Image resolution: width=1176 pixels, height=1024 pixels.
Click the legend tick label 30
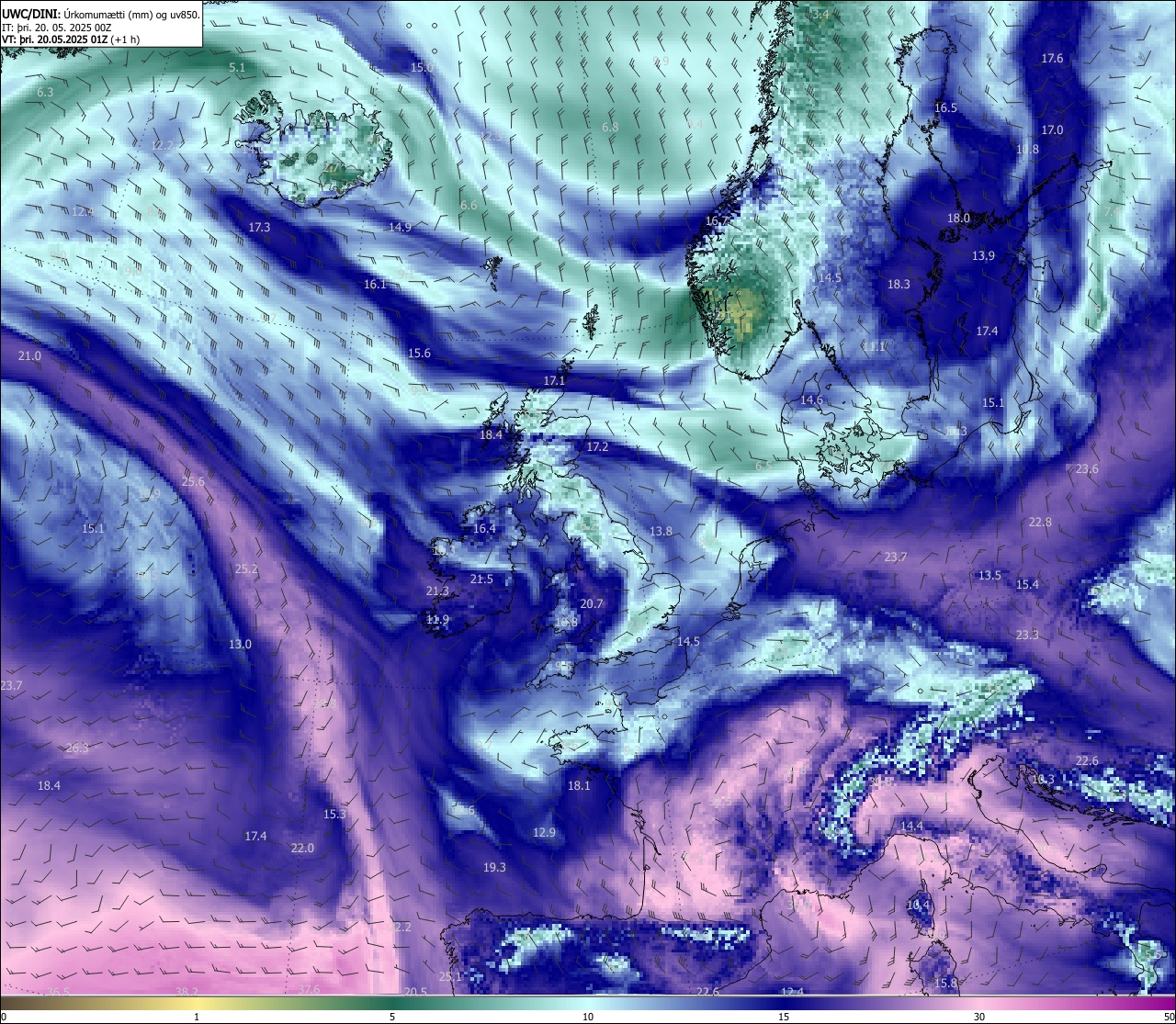pos(979,1017)
